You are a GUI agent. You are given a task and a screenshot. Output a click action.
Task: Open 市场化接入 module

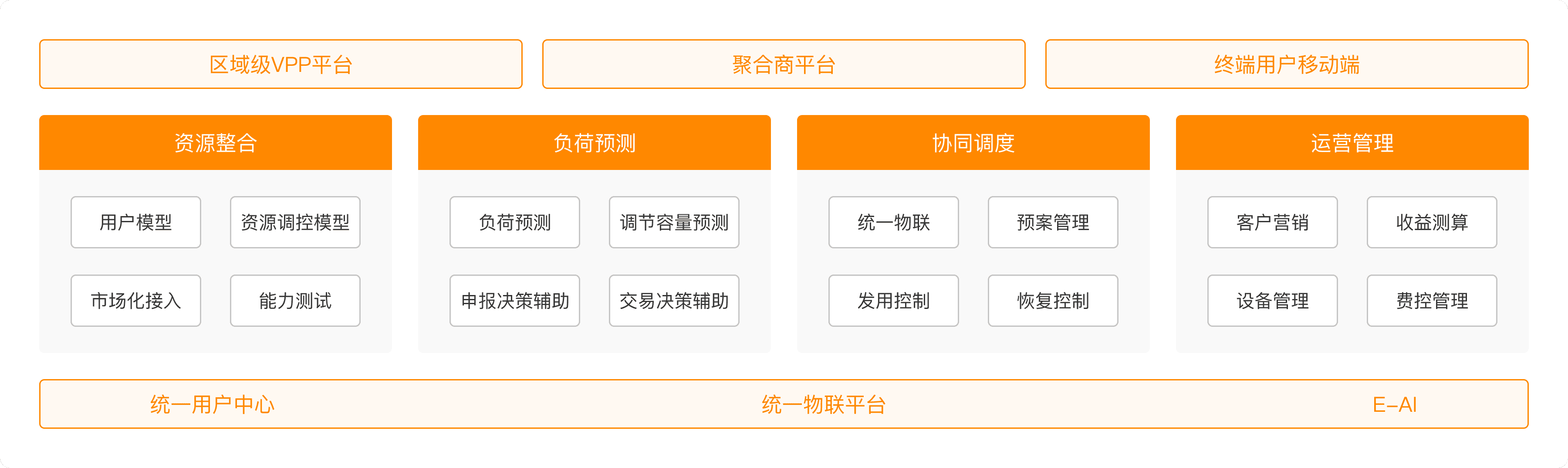[136, 301]
